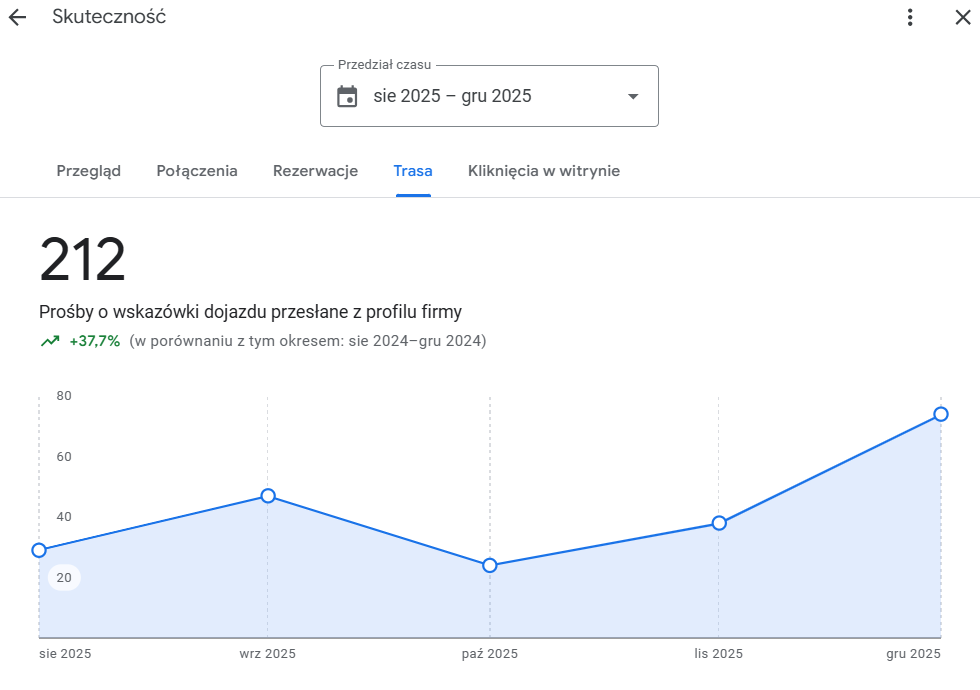The height and width of the screenshot is (690, 980).
Task: Click the paź 2025 chart data point
Action: [x=489, y=566]
